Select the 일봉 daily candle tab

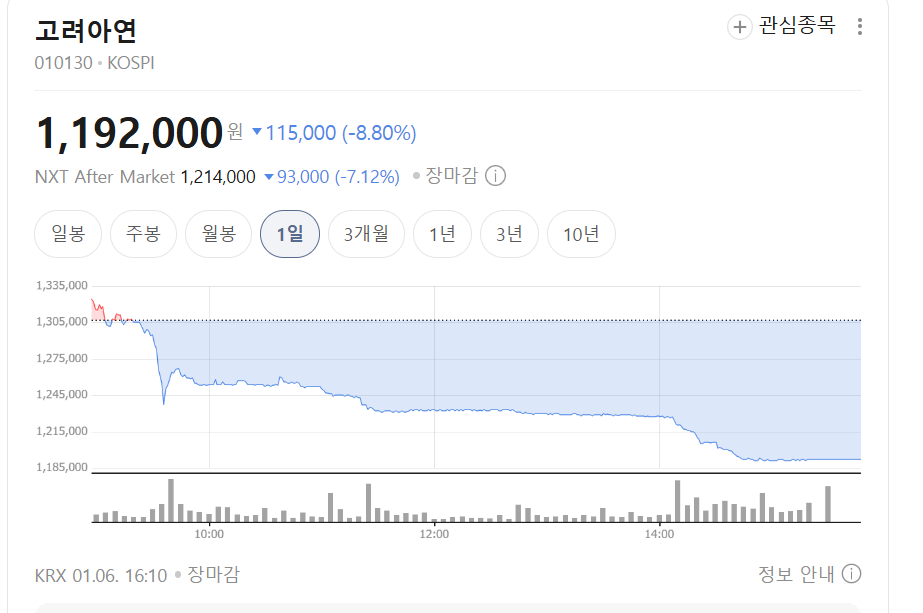pos(68,234)
